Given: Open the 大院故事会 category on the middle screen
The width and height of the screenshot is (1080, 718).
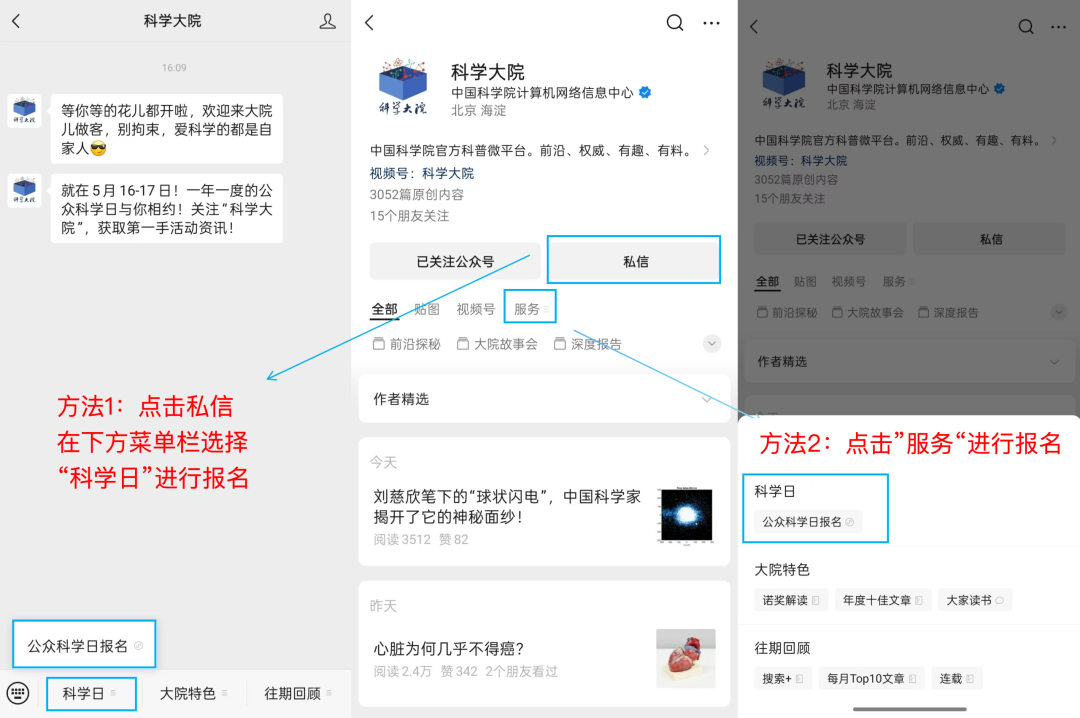Looking at the screenshot, I should click(x=497, y=344).
